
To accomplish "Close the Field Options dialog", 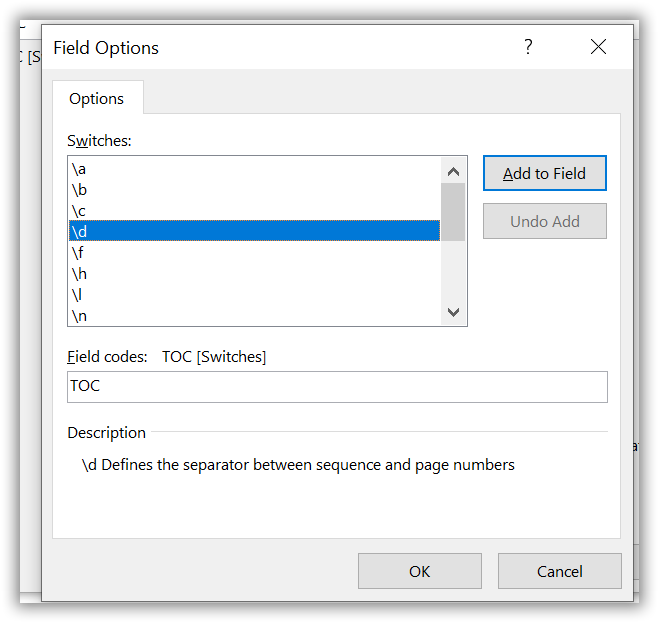I will point(599,47).
